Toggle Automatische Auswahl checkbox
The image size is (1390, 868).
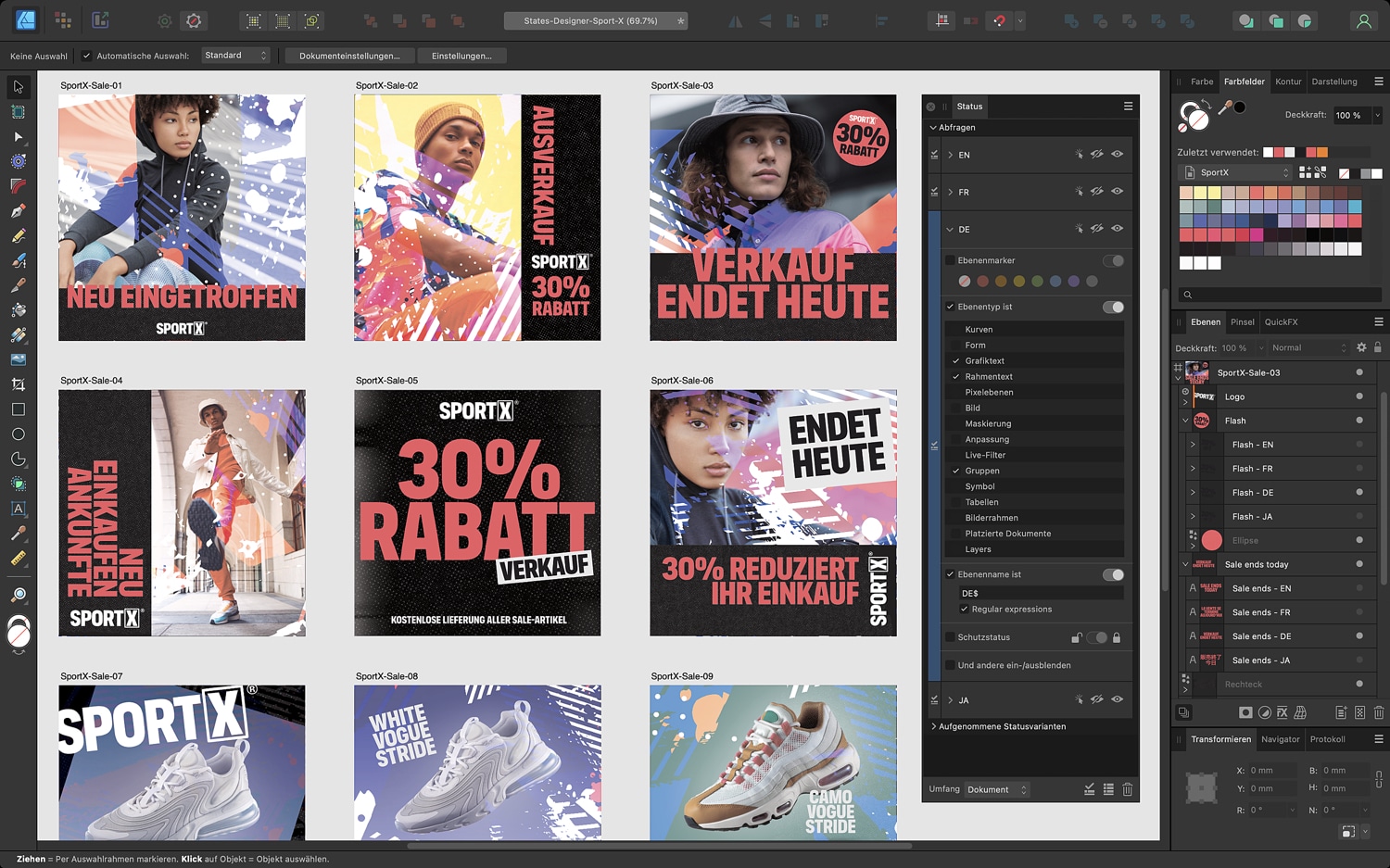point(87,56)
